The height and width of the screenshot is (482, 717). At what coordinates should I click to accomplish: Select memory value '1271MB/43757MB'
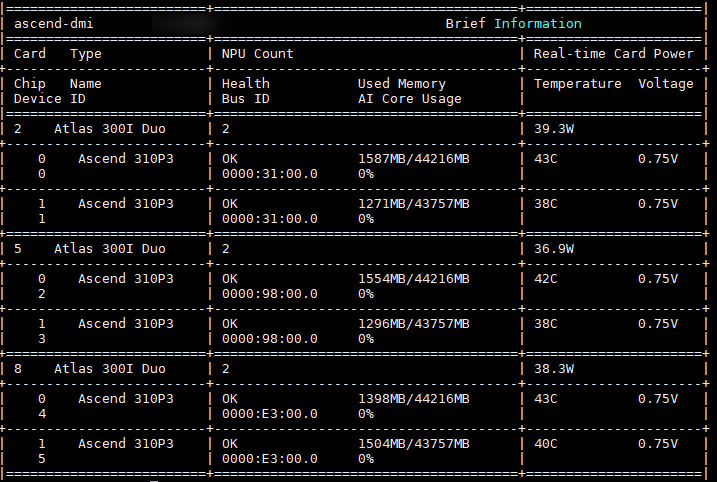413,204
